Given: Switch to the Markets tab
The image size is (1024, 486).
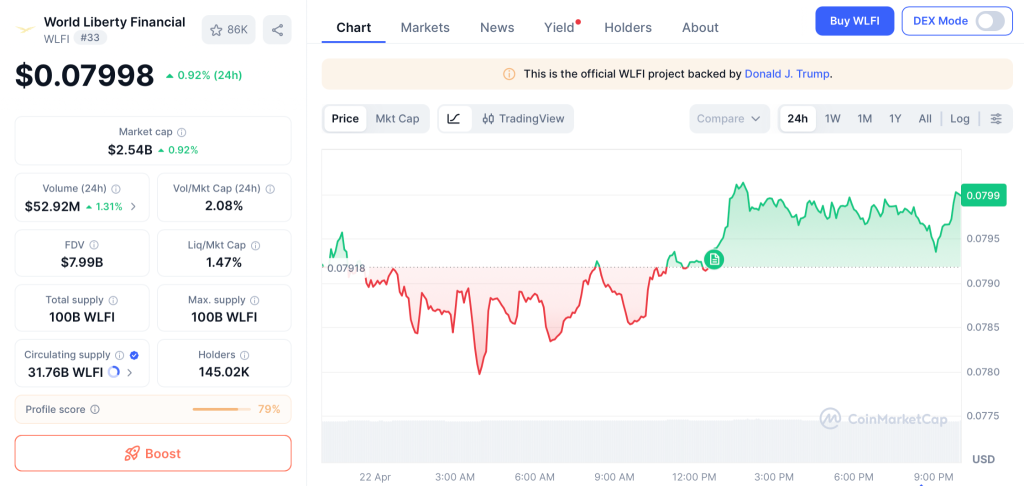Looking at the screenshot, I should click(425, 28).
